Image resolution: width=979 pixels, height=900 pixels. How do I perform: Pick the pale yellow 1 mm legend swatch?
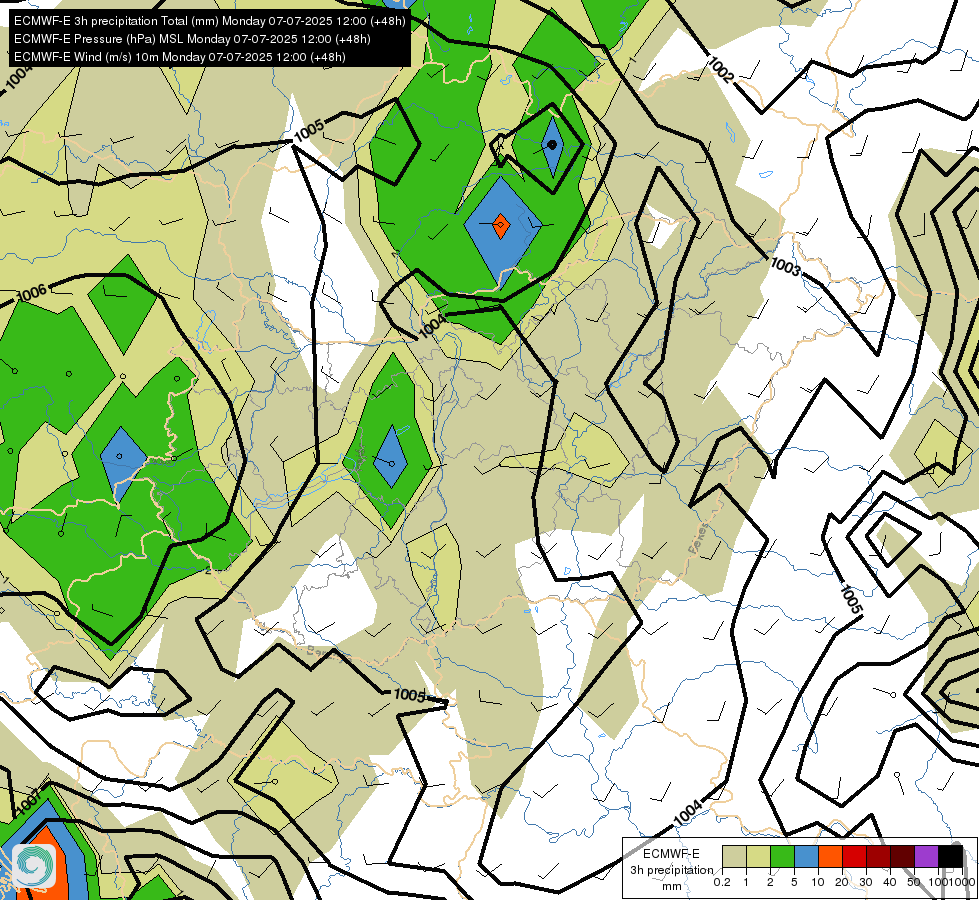(758, 856)
